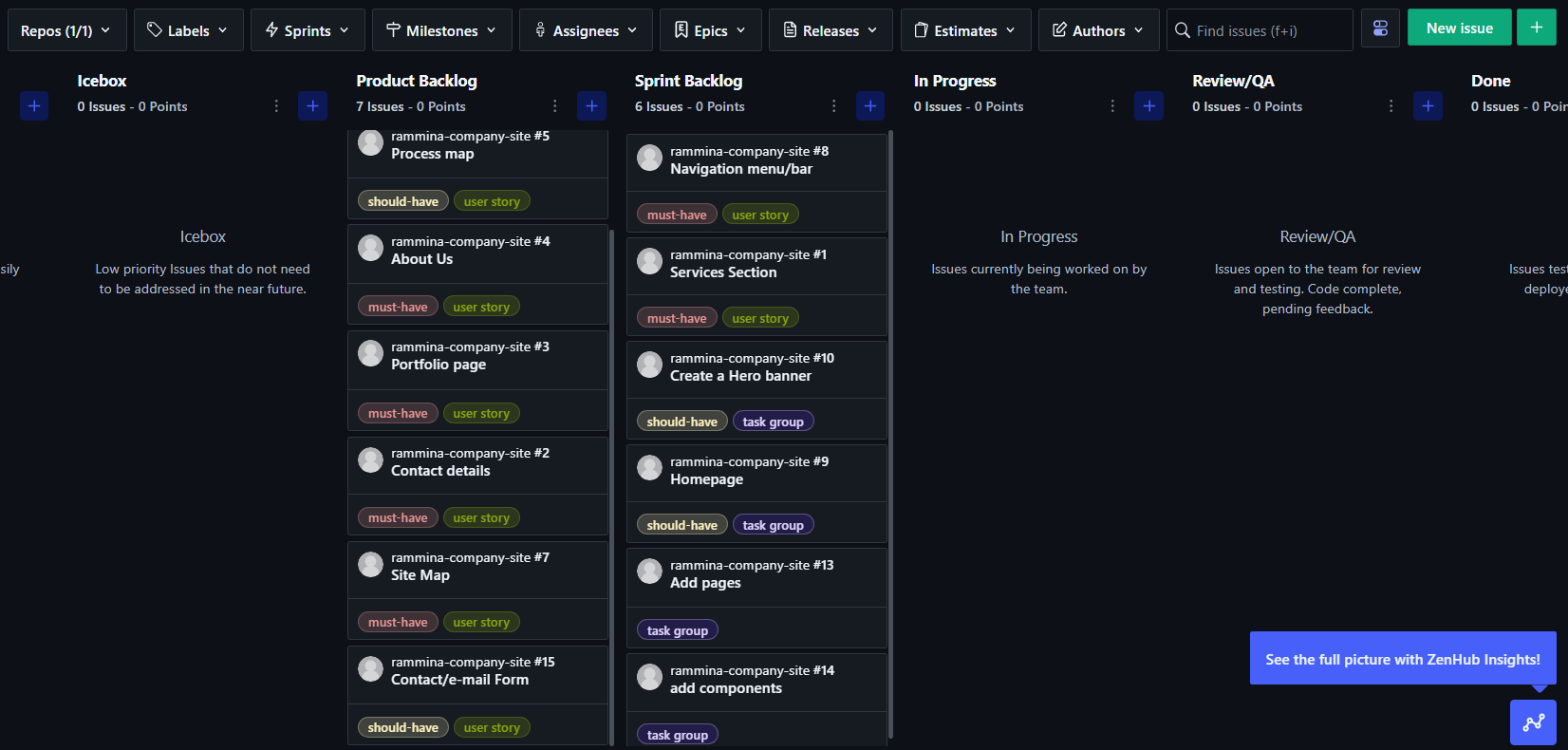Click assignee avatar on Homepage card

tap(649, 468)
